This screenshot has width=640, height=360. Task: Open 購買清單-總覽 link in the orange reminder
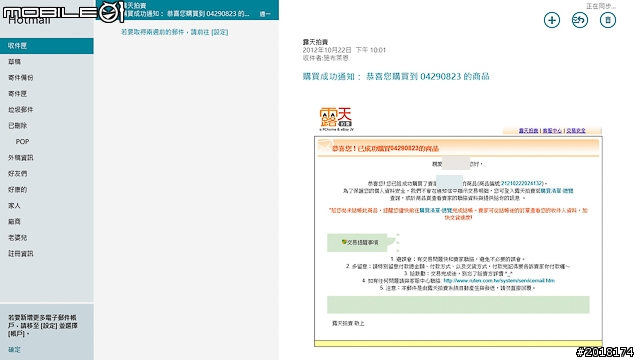click(x=436, y=211)
